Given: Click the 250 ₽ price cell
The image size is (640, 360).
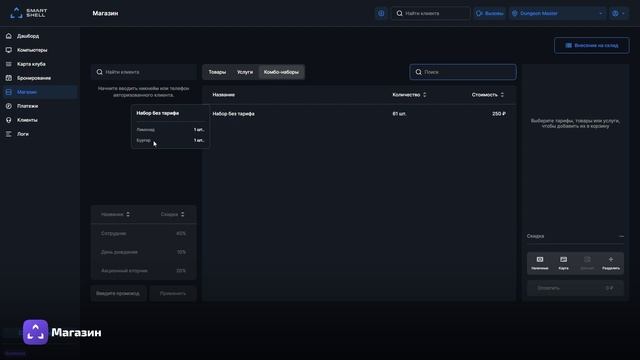Looking at the screenshot, I should pos(499,114).
